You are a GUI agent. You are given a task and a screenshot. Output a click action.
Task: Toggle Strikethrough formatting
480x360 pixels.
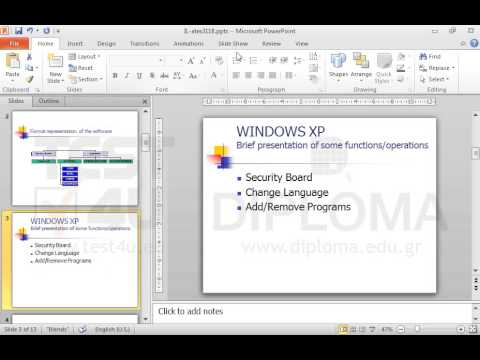pyautogui.click(x=164, y=76)
